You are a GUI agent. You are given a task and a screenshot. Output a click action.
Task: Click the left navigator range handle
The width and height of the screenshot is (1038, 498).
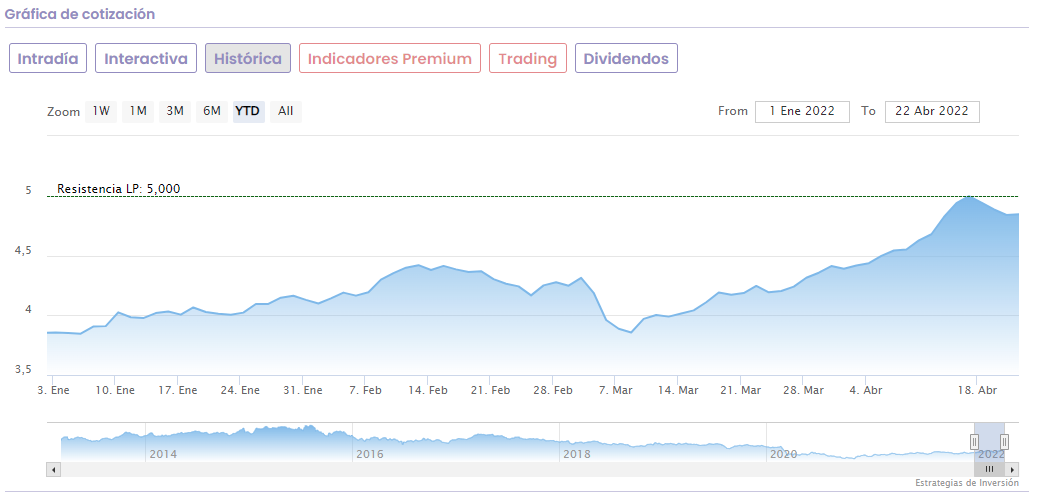point(975,441)
